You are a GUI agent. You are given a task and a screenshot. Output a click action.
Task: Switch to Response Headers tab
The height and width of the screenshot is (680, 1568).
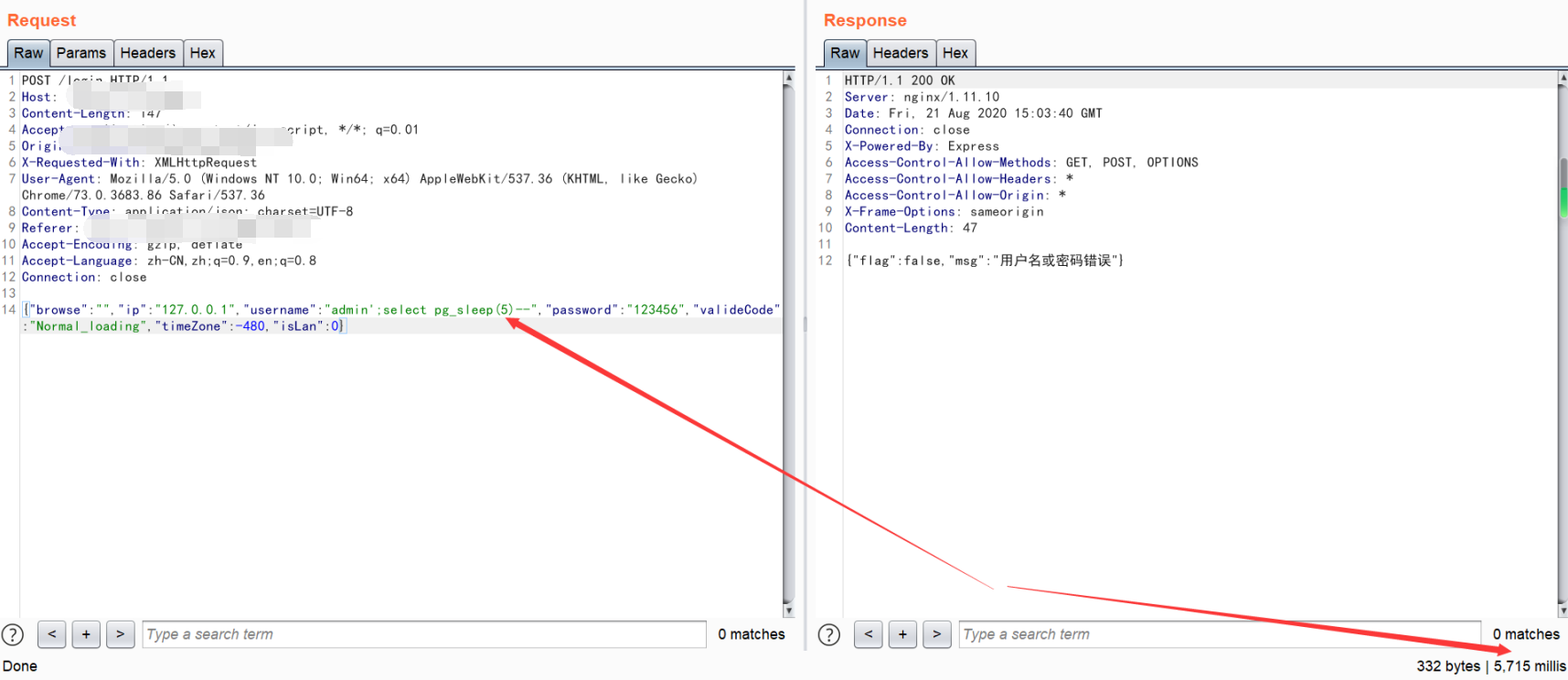point(901,53)
